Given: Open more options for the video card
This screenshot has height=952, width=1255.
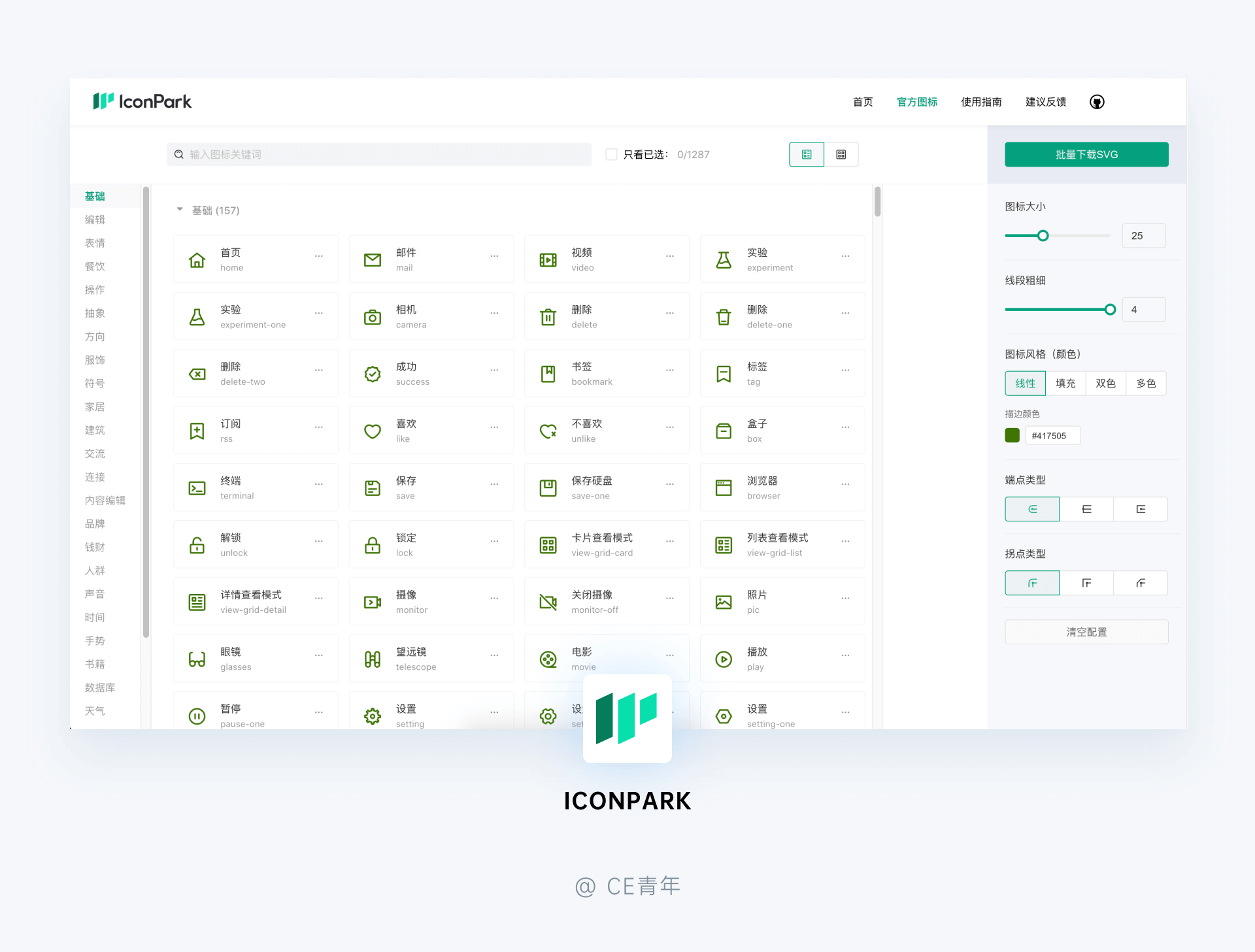Looking at the screenshot, I should (670, 256).
